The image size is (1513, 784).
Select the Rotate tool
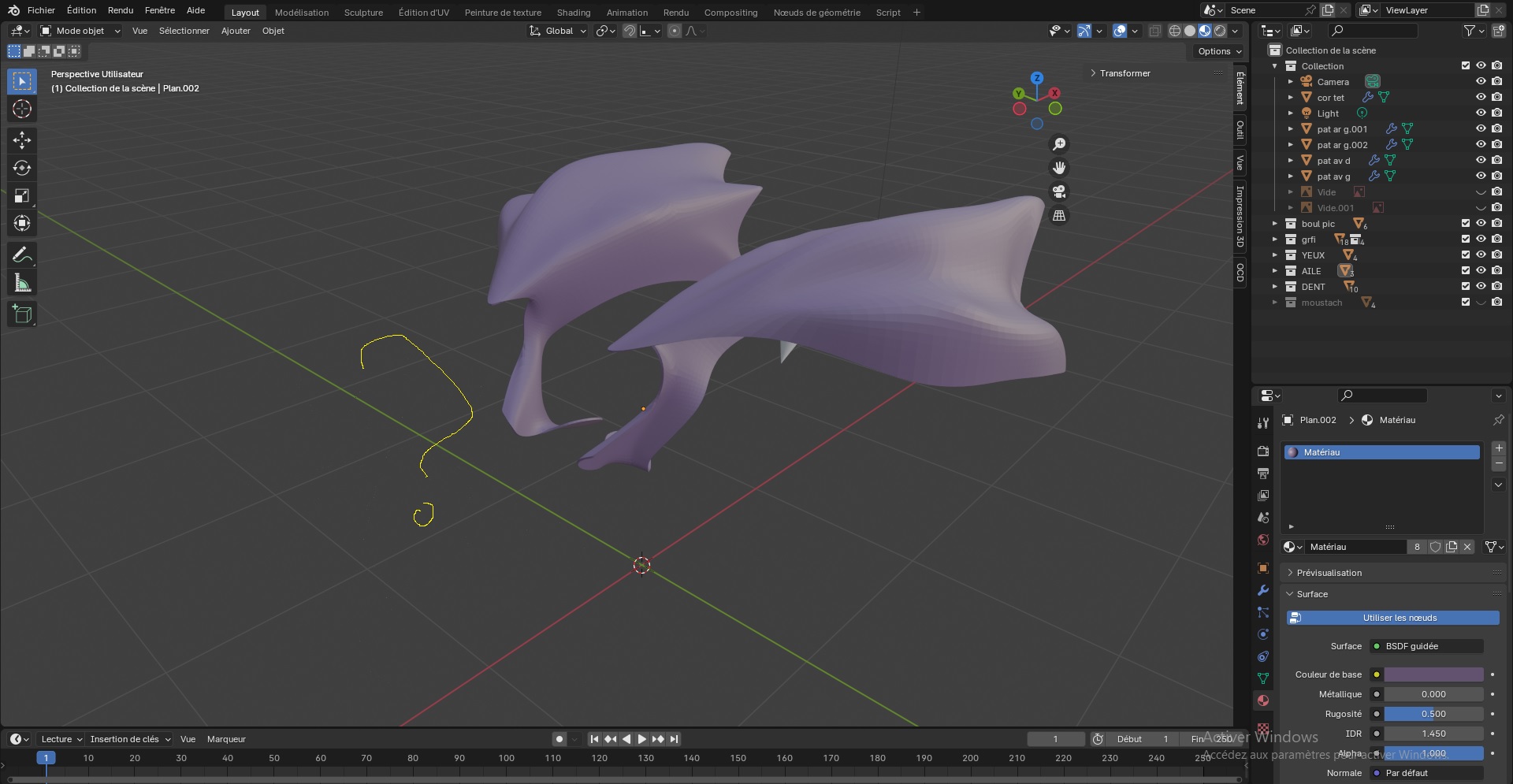click(22, 168)
